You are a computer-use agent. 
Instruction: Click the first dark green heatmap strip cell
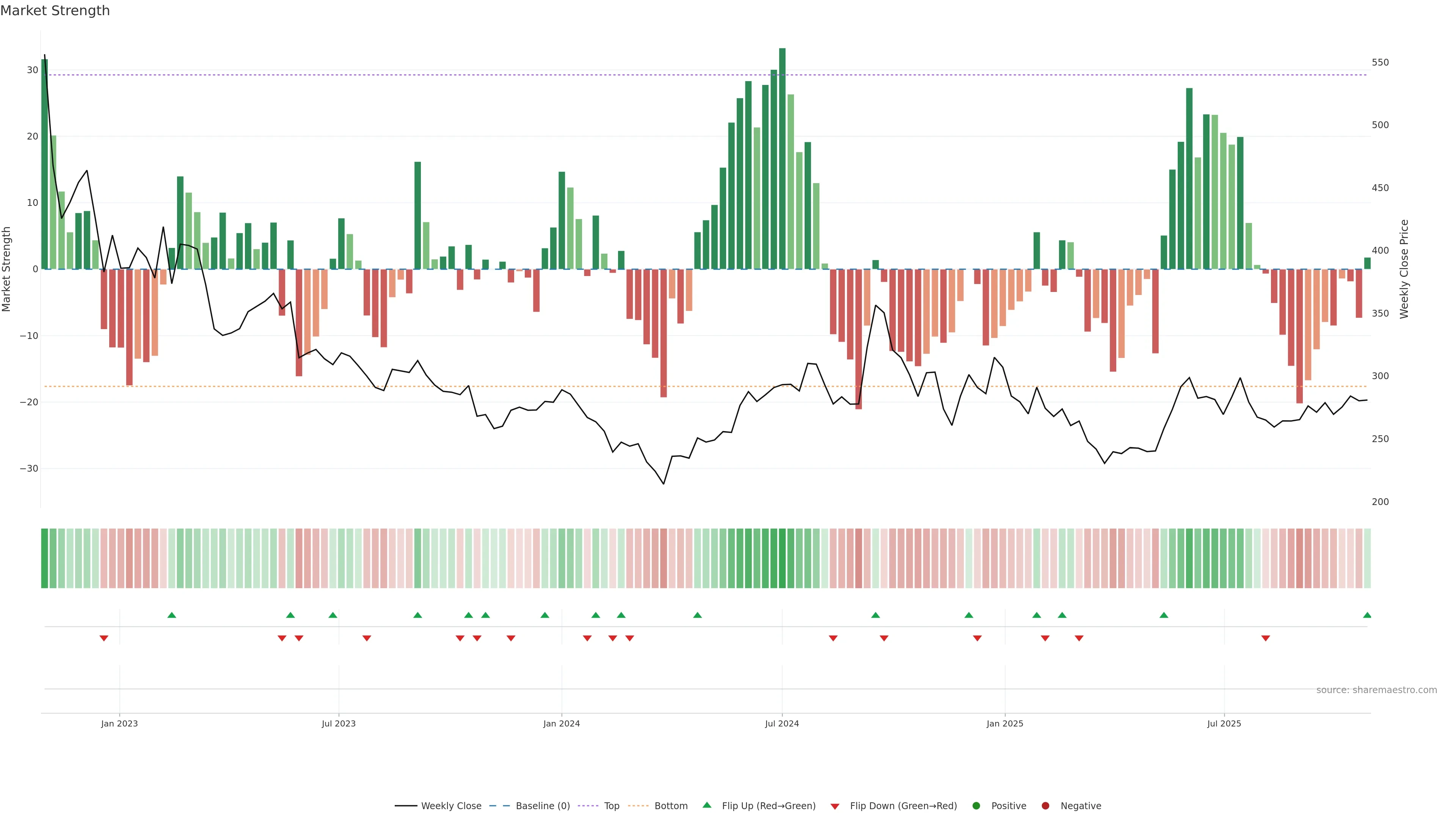click(44, 559)
